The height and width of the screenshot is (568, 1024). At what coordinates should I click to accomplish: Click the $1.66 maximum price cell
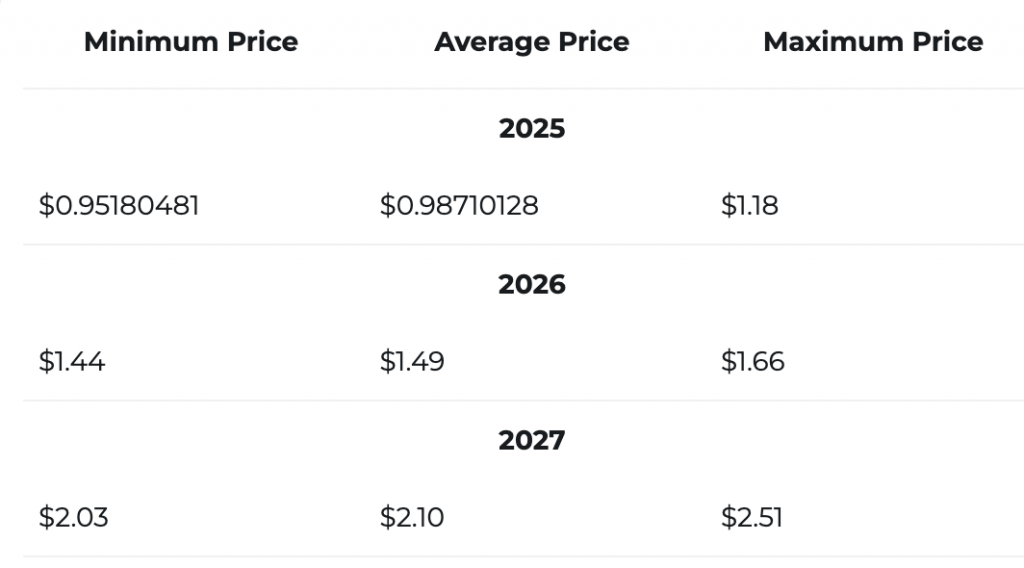(753, 361)
